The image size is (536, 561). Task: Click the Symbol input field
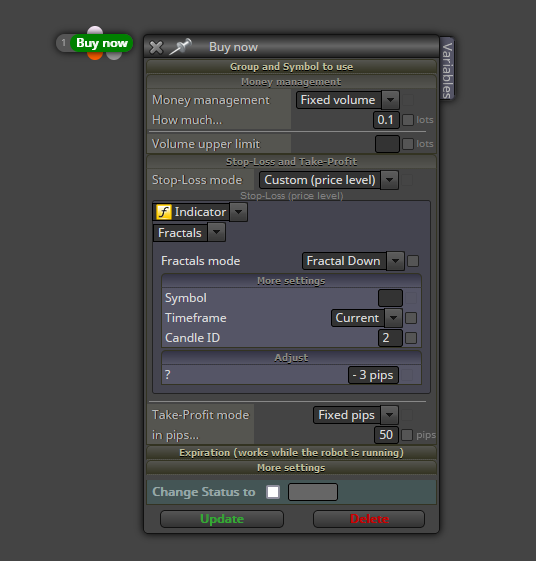(x=390, y=298)
